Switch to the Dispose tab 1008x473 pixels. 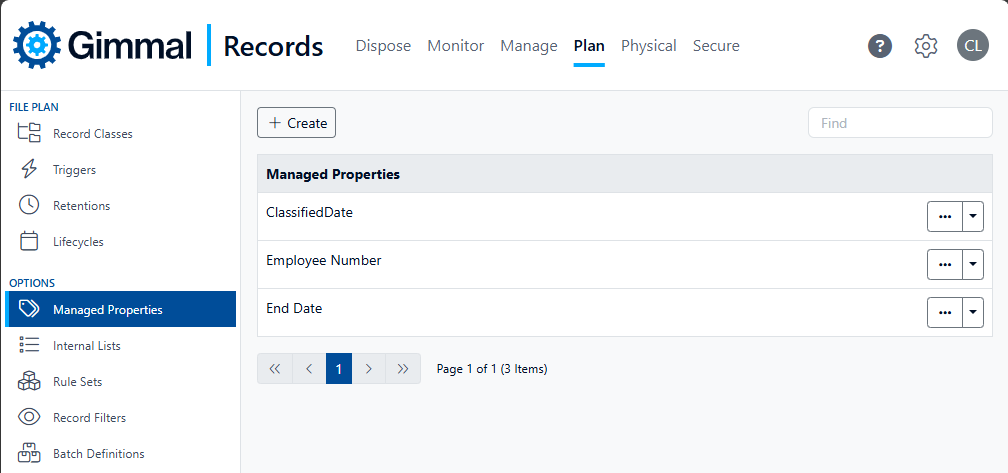tap(383, 46)
